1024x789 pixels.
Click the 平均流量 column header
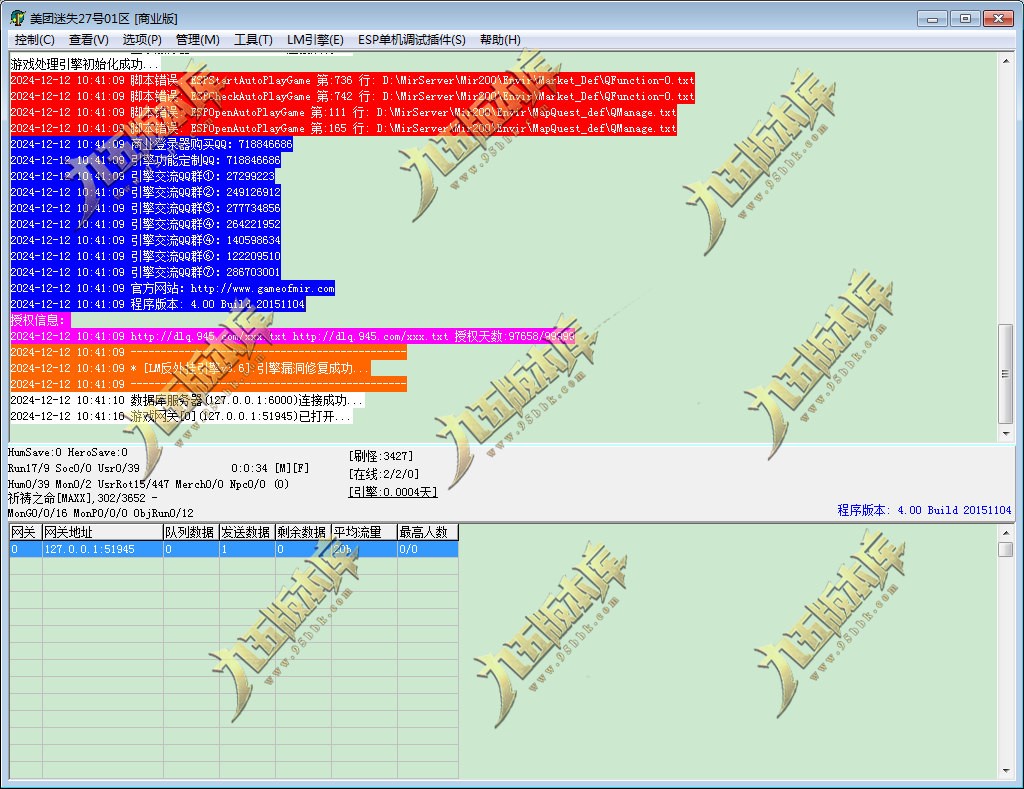[x=364, y=532]
